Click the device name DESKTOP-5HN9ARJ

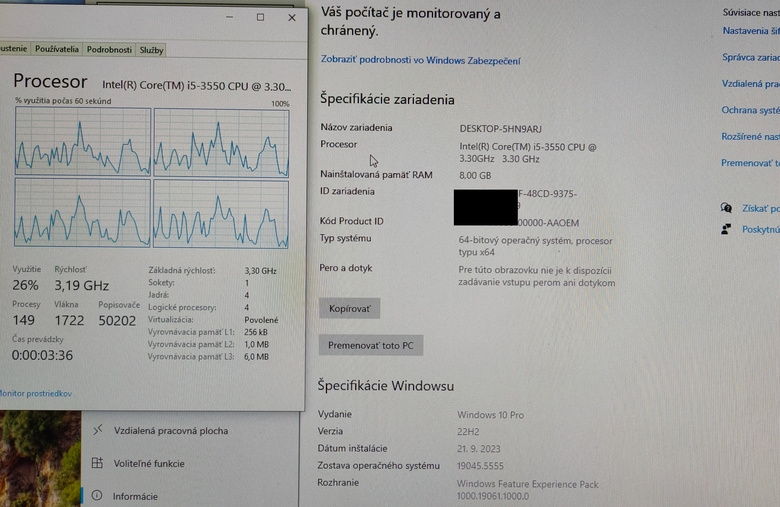[500, 129]
